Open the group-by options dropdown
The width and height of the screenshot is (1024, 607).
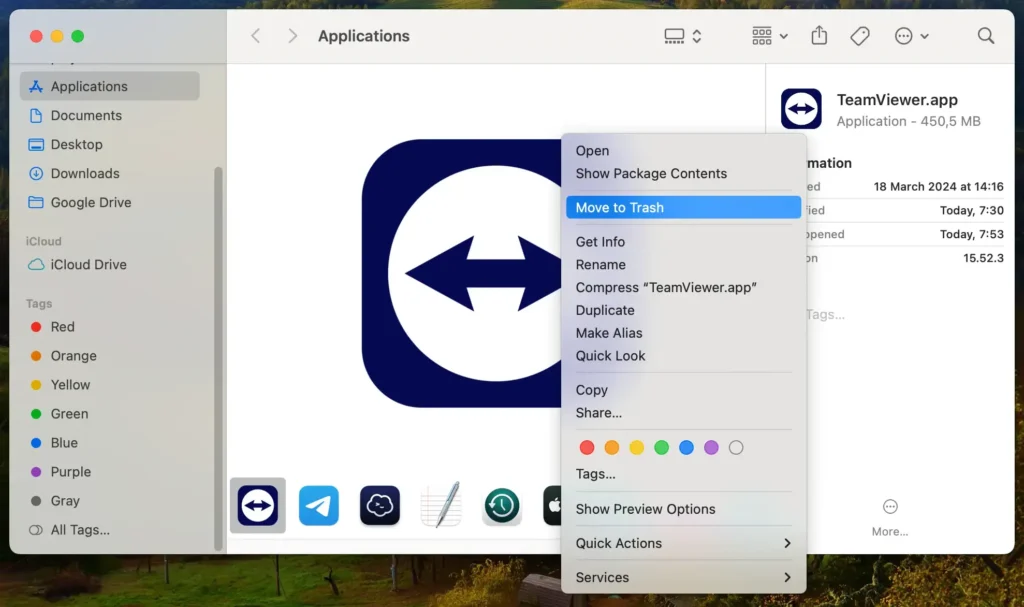point(769,36)
